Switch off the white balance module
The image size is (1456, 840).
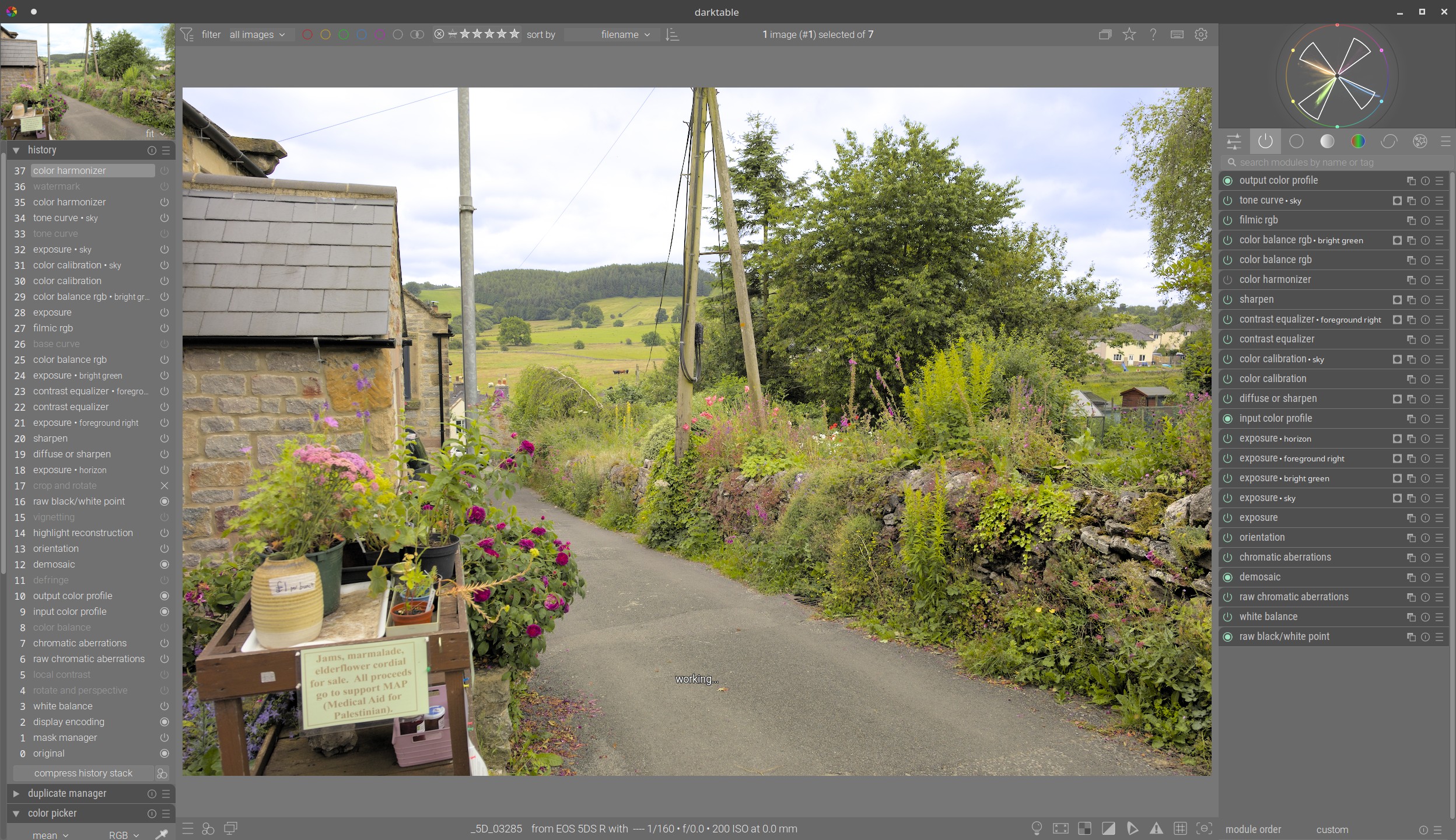[1228, 617]
